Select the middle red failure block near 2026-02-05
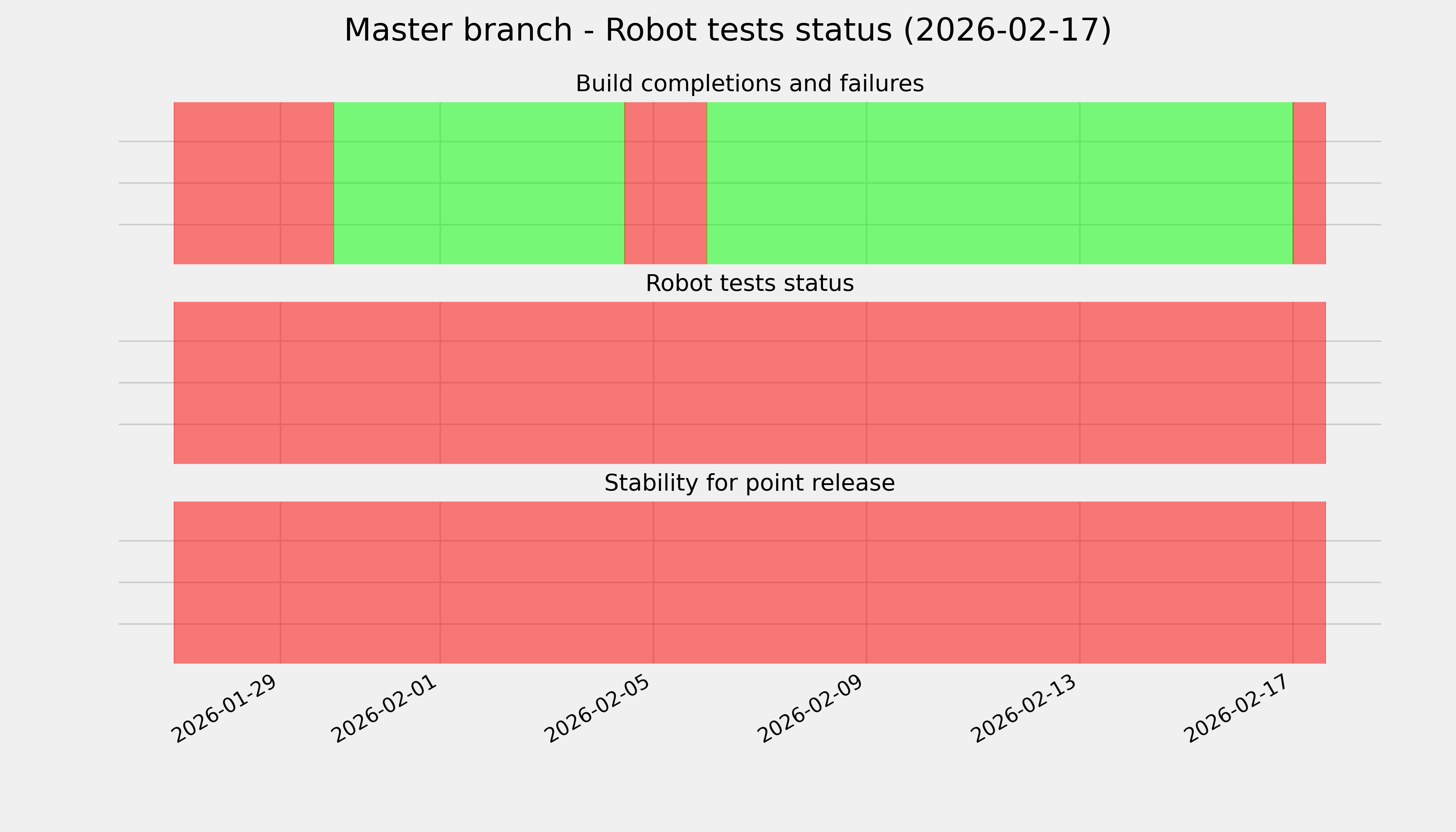This screenshot has height=832, width=1456. coord(666,183)
